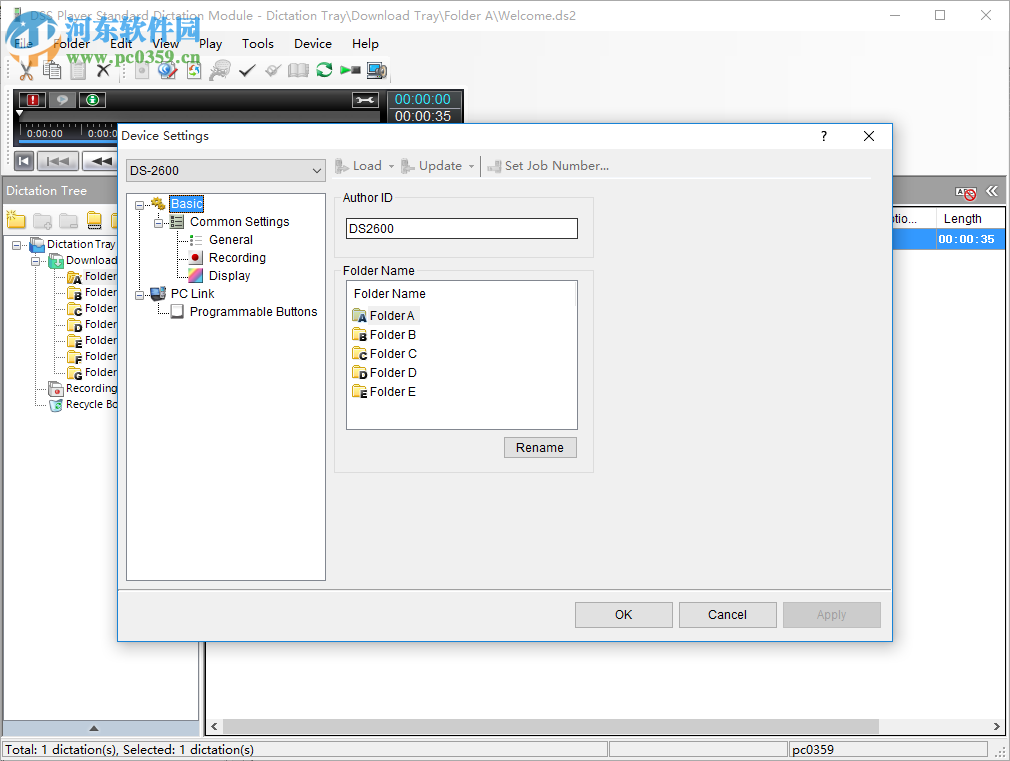Click the speech recognition microphone icon
This screenshot has width=1010, height=761.
tap(220, 70)
